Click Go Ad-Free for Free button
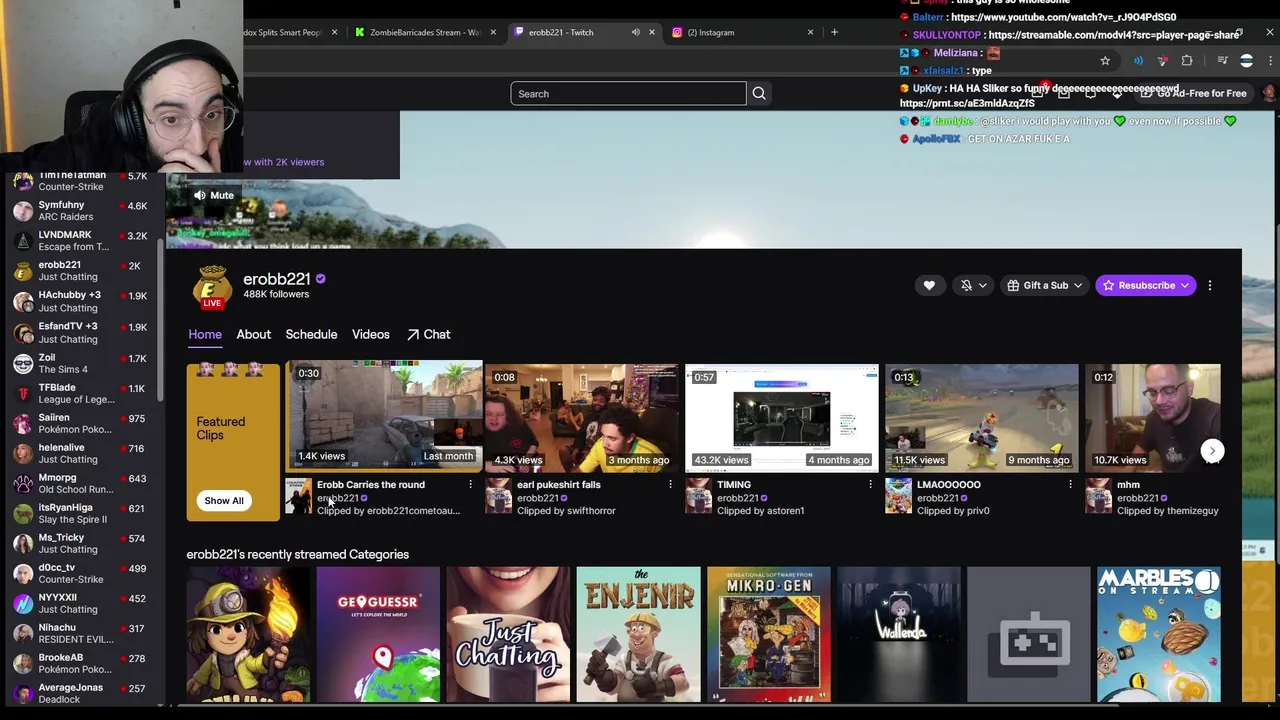 coord(1194,93)
